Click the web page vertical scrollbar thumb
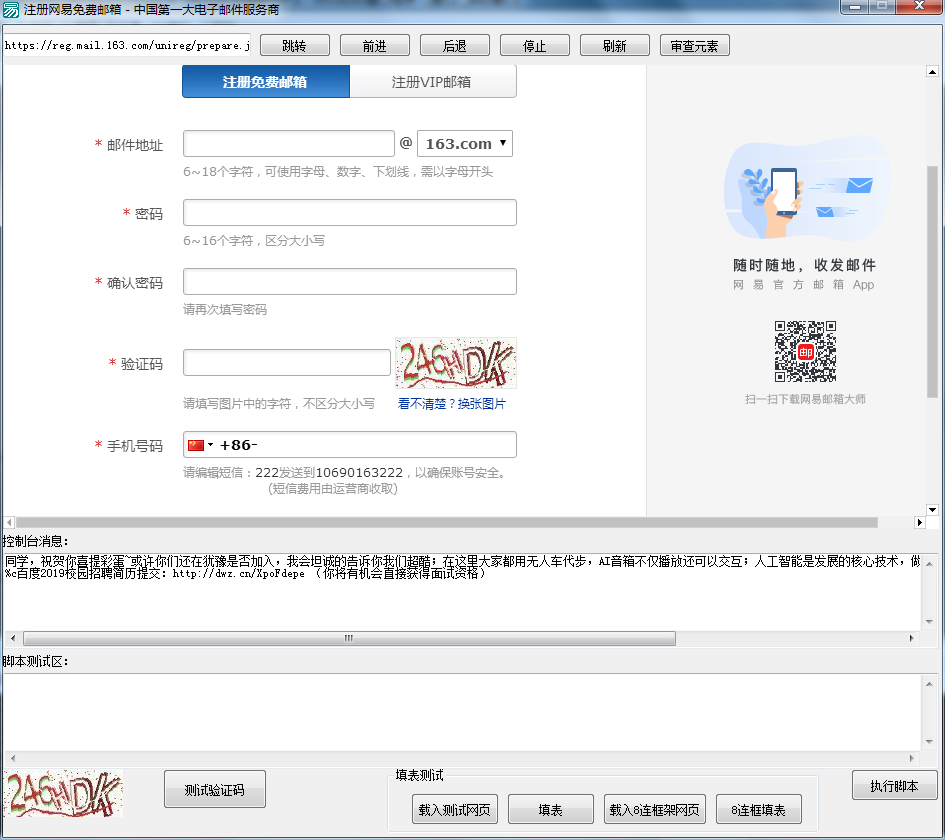The image size is (945, 840). (932, 280)
